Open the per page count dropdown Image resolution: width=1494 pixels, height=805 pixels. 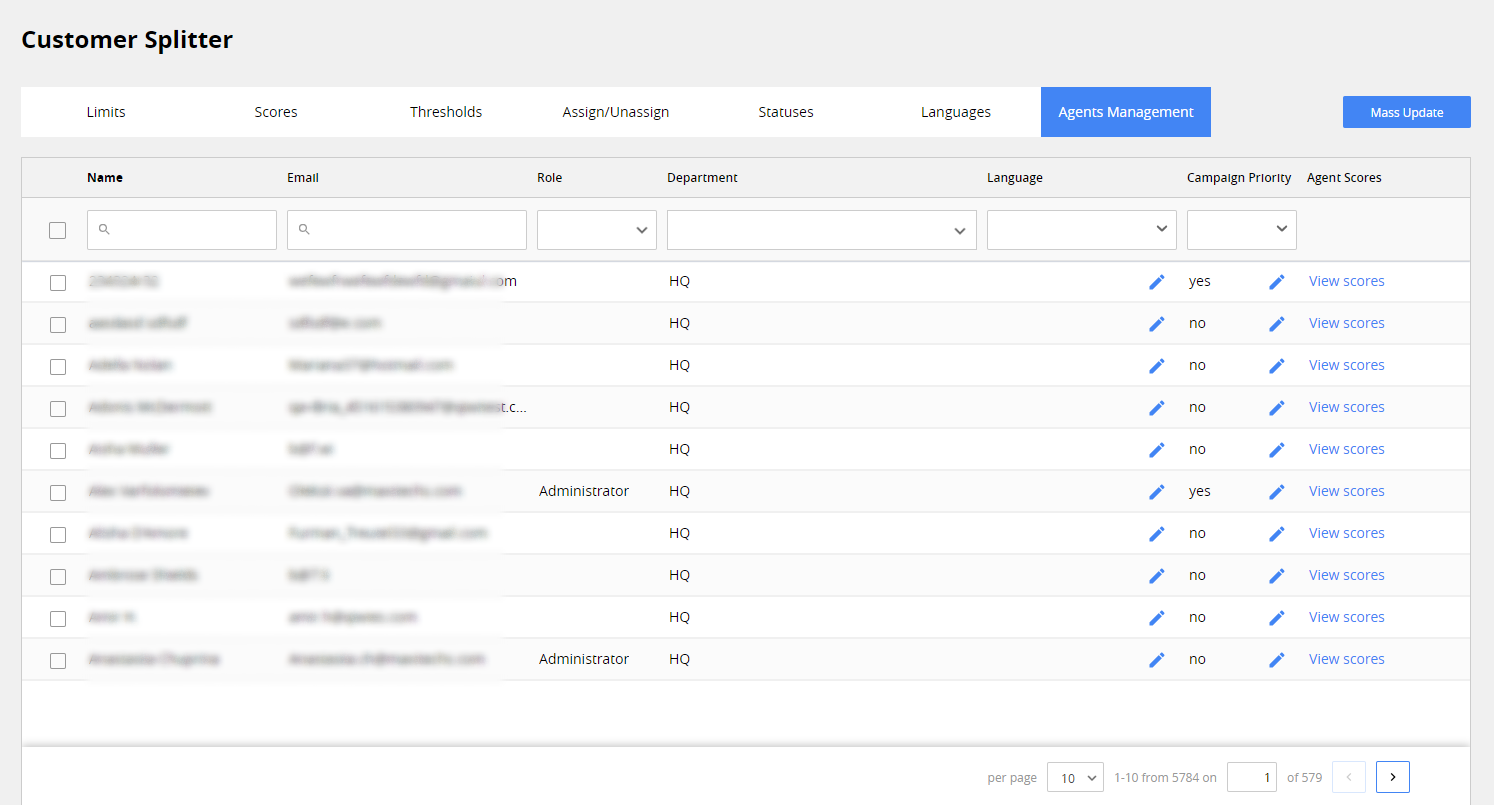[1075, 777]
